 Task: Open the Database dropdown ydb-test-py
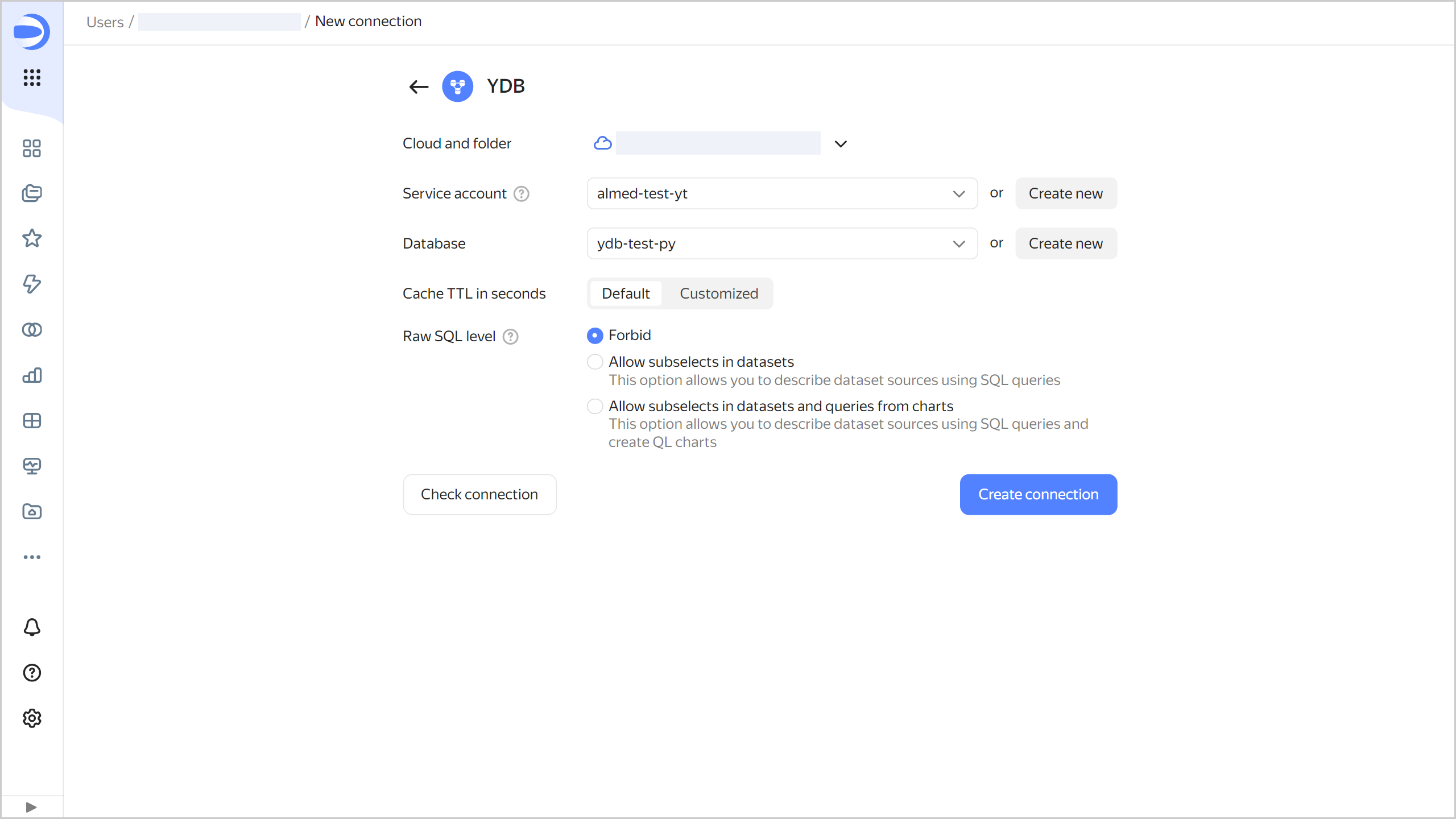click(x=781, y=243)
